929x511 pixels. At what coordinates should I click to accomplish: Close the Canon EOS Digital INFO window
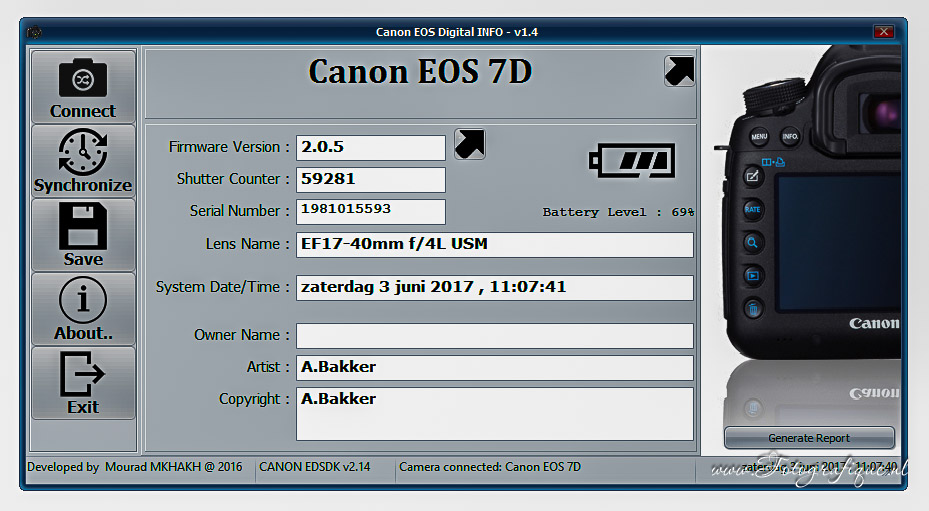coord(883,31)
